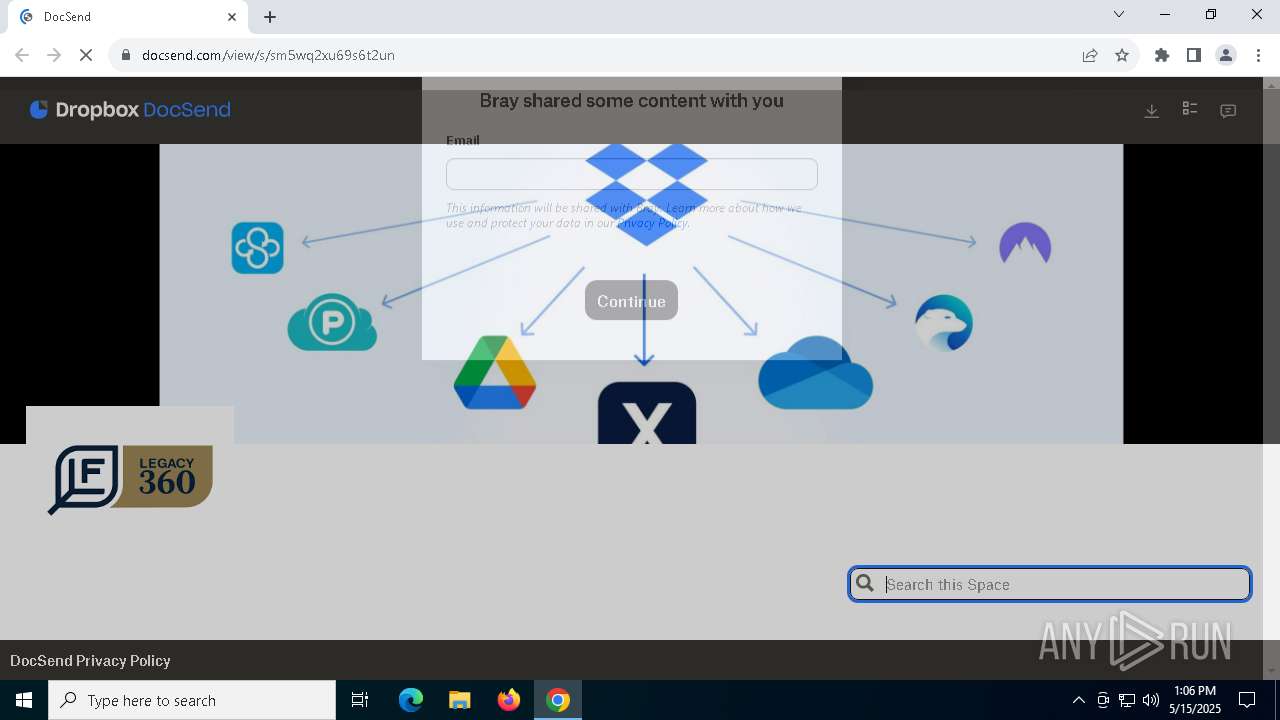
Task: Open the network tray icon
Action: tap(1127, 700)
